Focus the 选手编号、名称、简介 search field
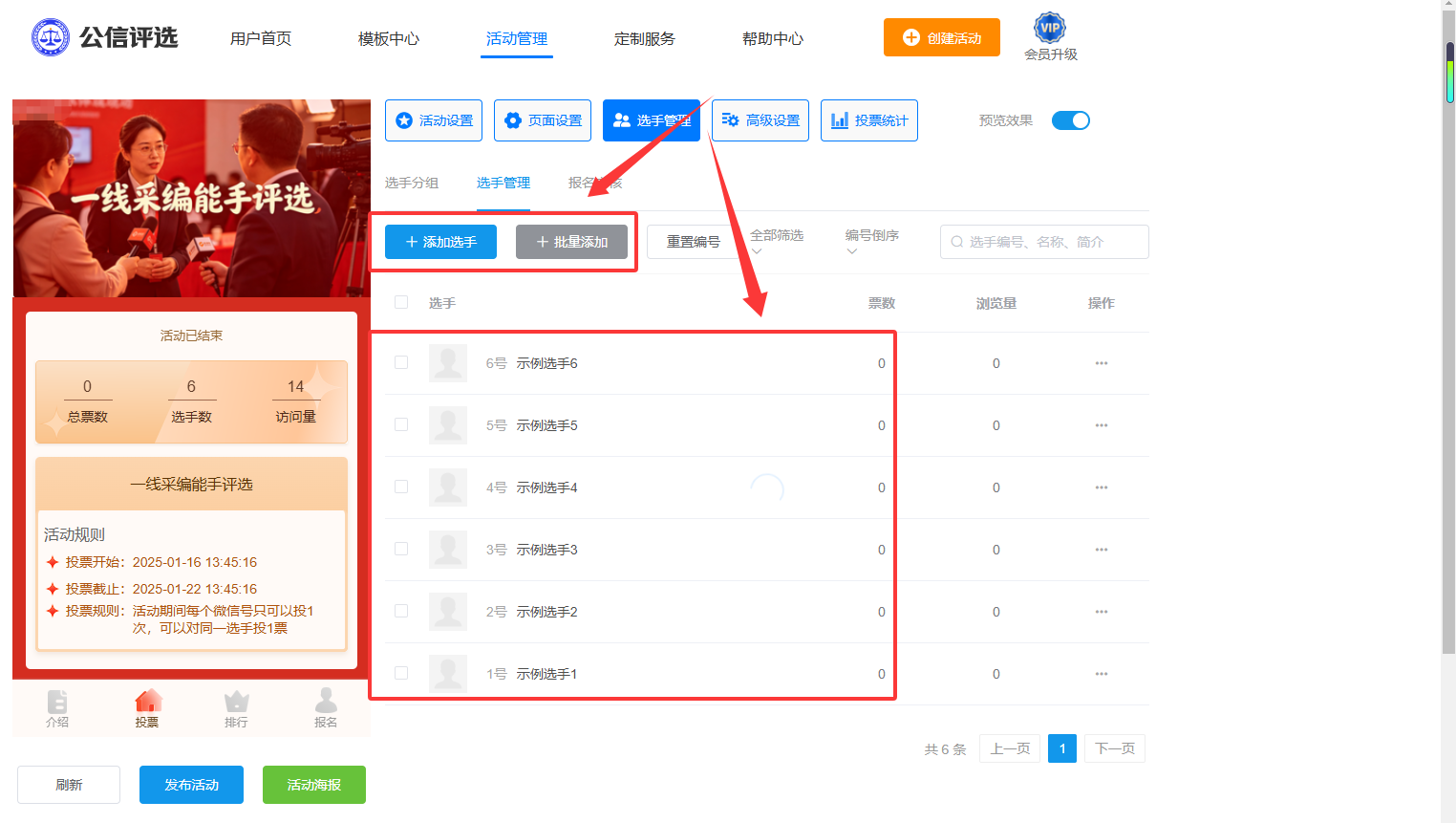 (1044, 242)
